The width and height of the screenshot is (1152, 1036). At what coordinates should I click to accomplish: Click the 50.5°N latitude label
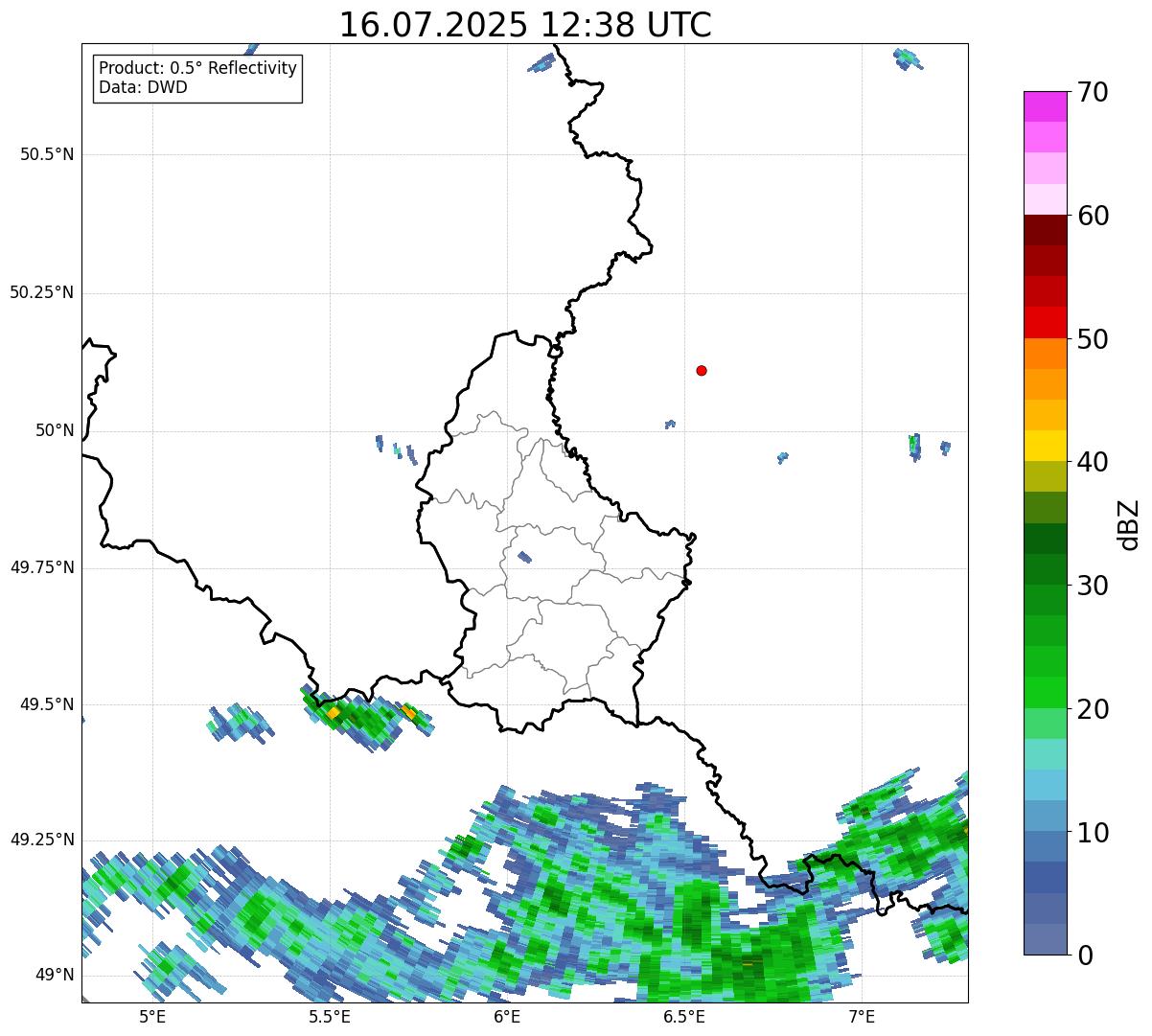(x=47, y=154)
